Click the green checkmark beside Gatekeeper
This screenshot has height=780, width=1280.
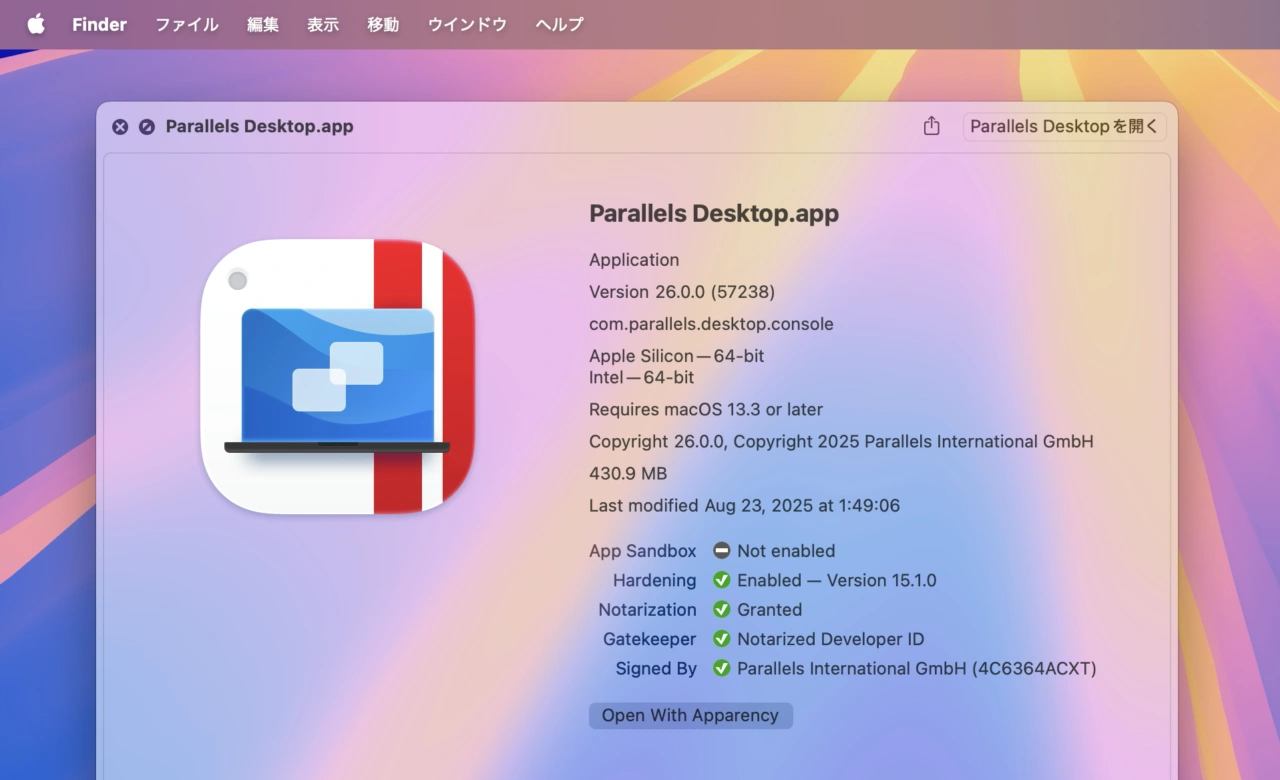click(x=722, y=639)
